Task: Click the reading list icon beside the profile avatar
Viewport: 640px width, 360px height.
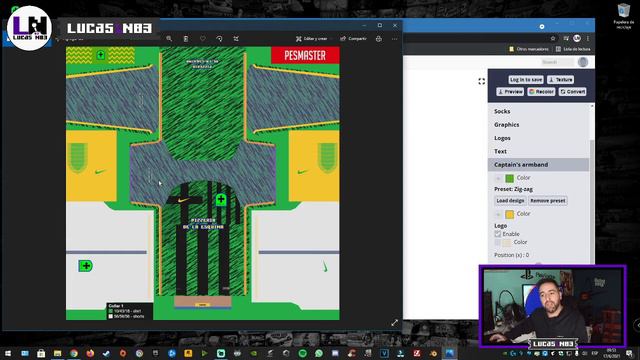Action: (x=566, y=38)
